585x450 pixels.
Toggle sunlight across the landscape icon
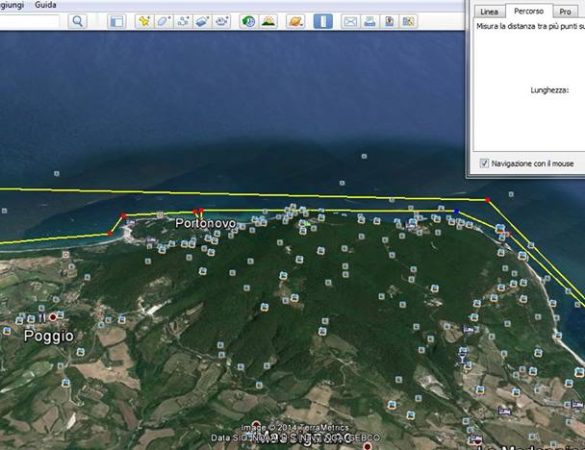pyautogui.click(x=268, y=21)
